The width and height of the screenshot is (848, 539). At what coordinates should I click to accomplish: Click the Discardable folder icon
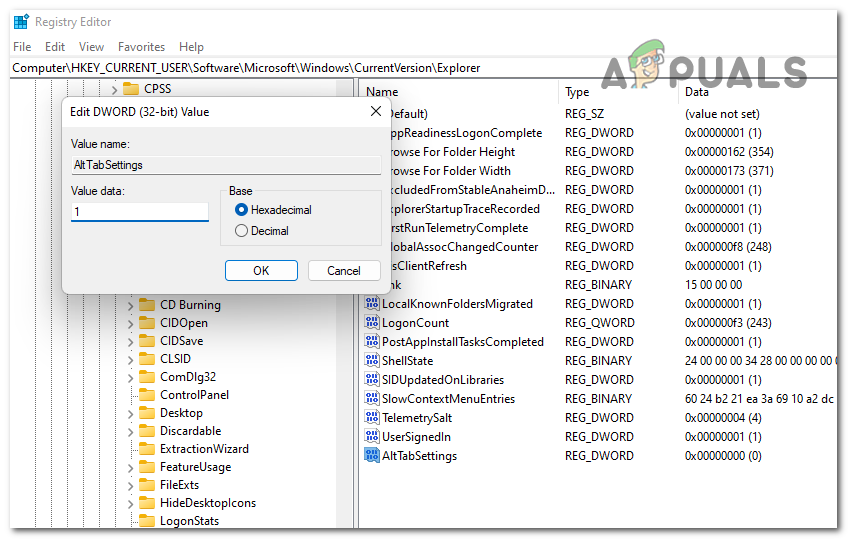[x=147, y=431]
